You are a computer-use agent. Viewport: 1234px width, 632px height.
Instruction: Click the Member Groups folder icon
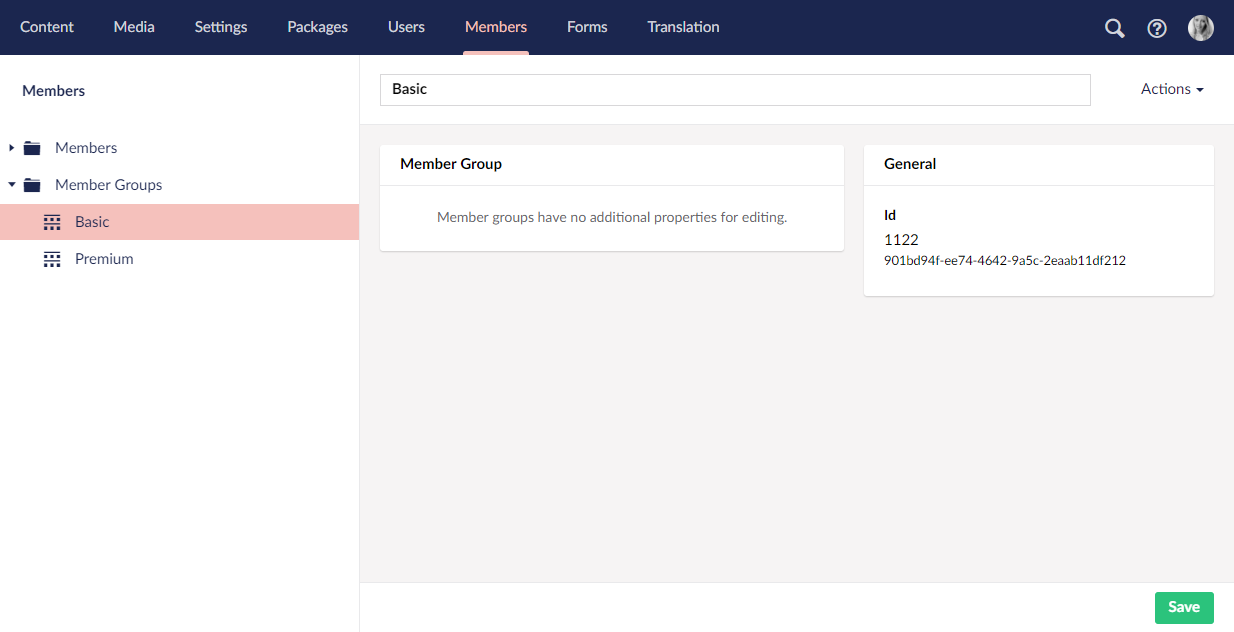click(32, 185)
